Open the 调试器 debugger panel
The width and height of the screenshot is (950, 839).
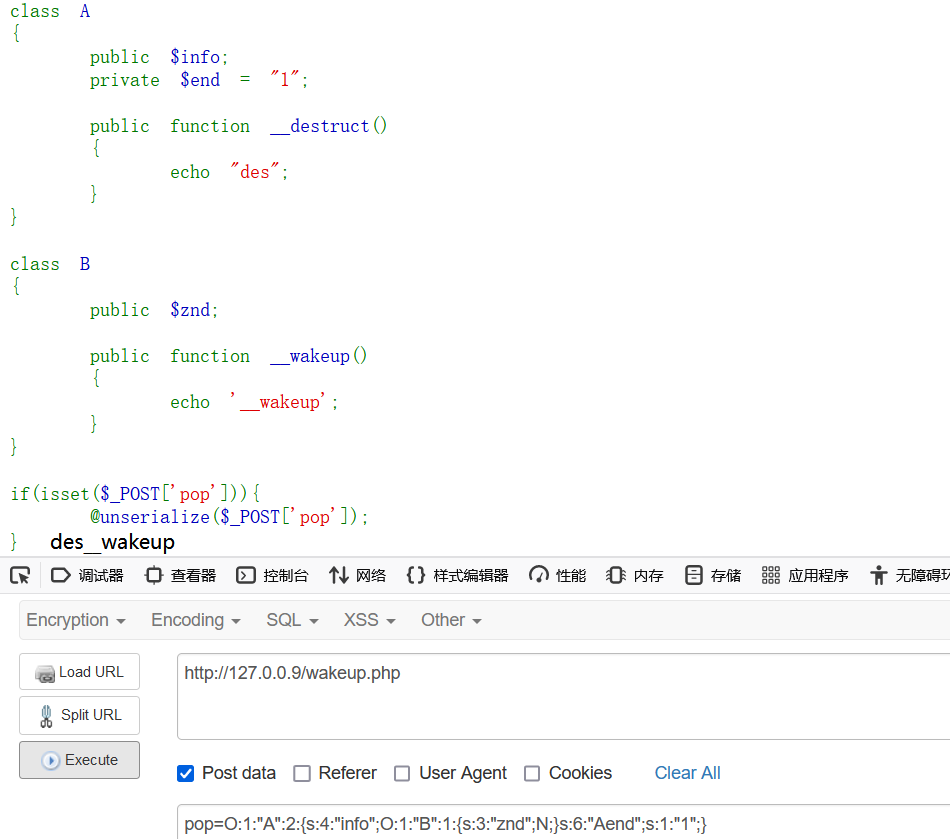87,575
